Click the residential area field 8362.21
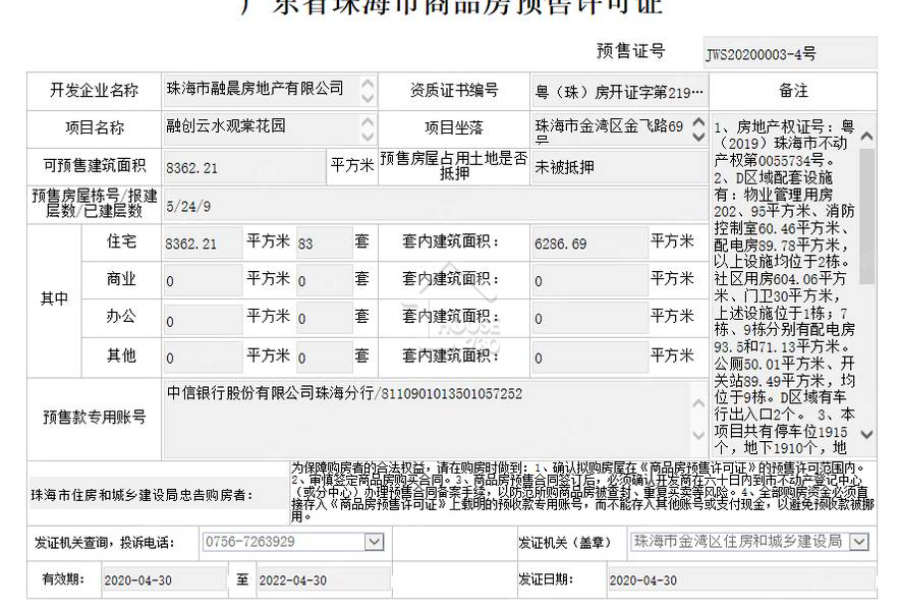The width and height of the screenshot is (900, 600). coord(203,243)
